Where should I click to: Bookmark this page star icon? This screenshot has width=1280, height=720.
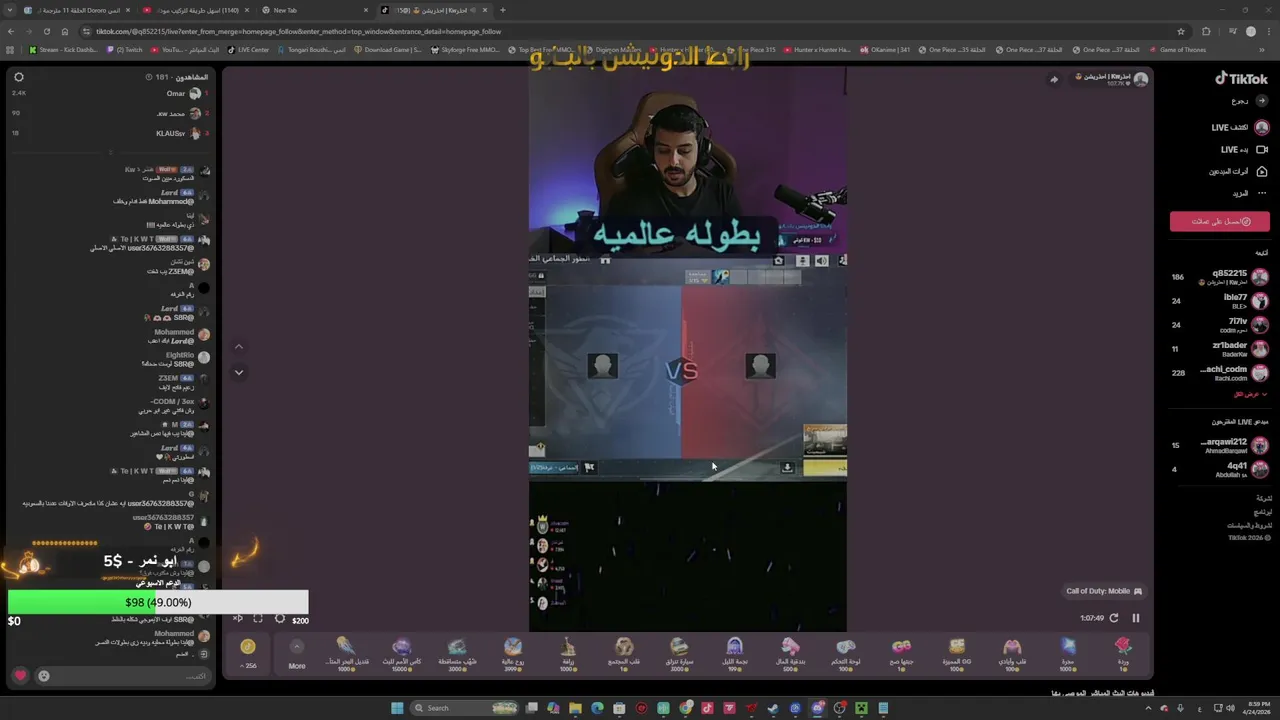[1181, 31]
